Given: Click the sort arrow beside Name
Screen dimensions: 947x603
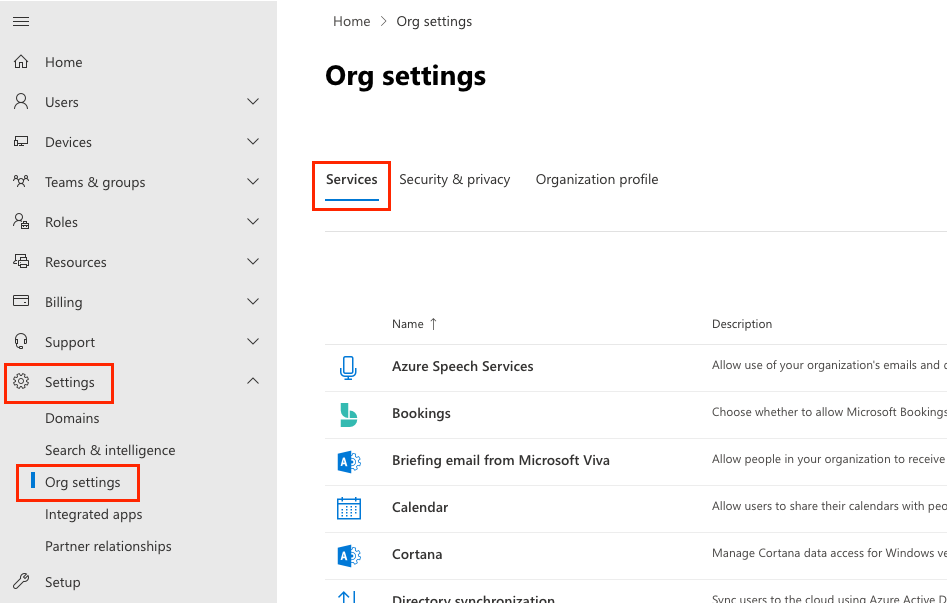Looking at the screenshot, I should 433,324.
